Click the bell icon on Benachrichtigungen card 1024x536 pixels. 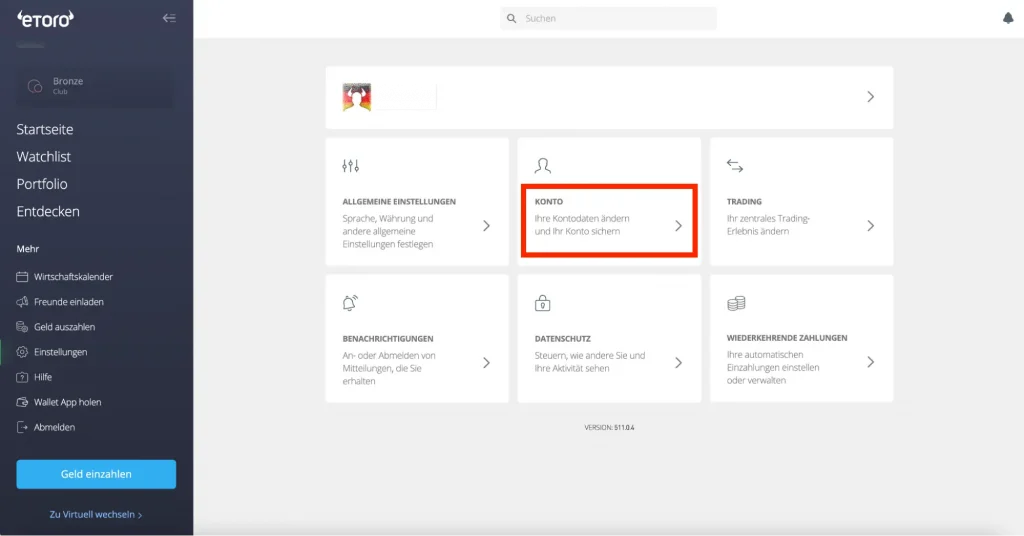(350, 303)
